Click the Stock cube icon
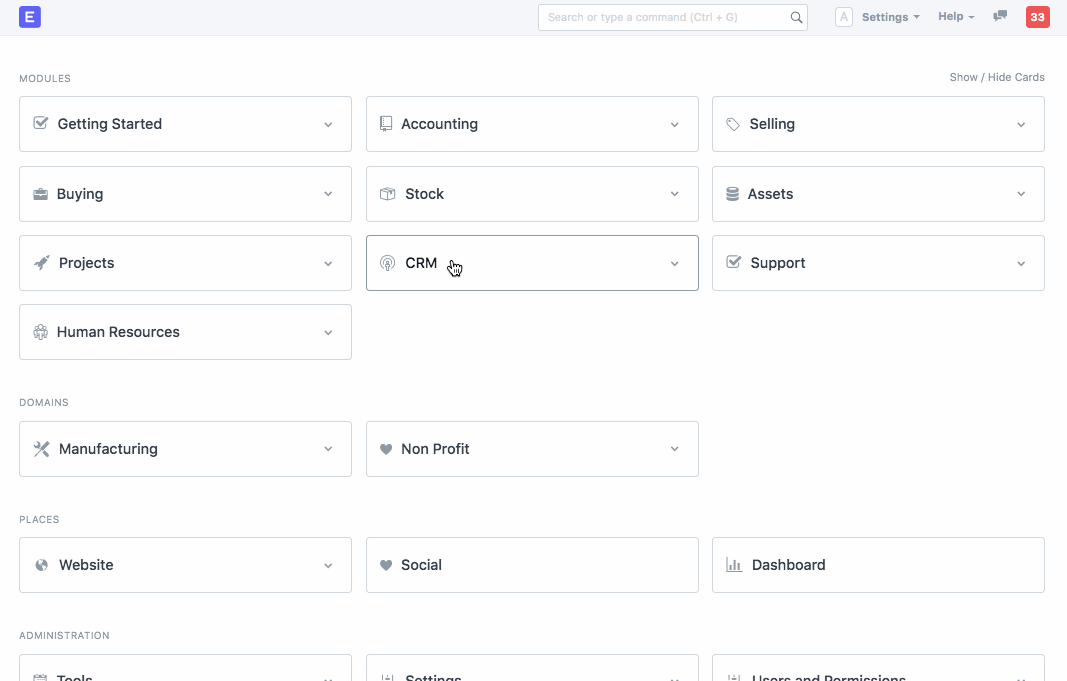 click(x=387, y=193)
